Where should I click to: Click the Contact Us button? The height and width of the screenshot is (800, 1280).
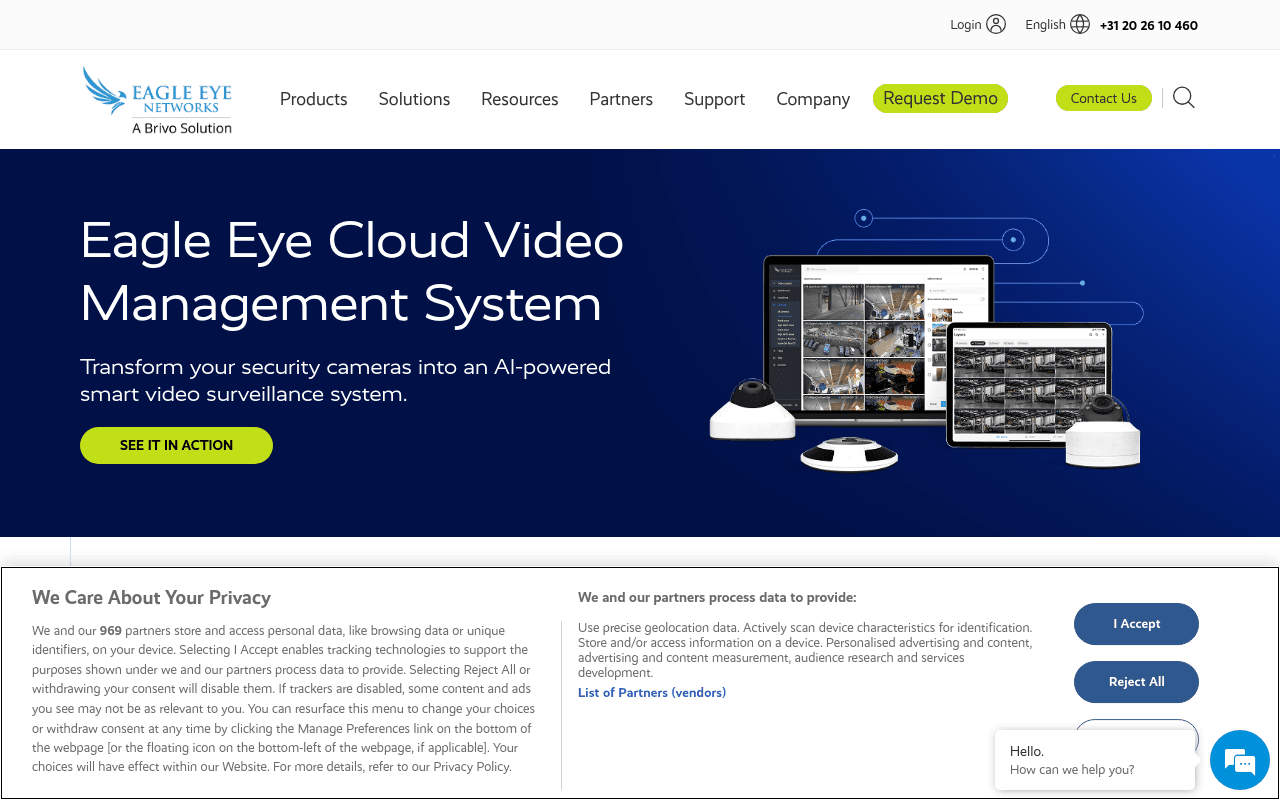pos(1104,98)
